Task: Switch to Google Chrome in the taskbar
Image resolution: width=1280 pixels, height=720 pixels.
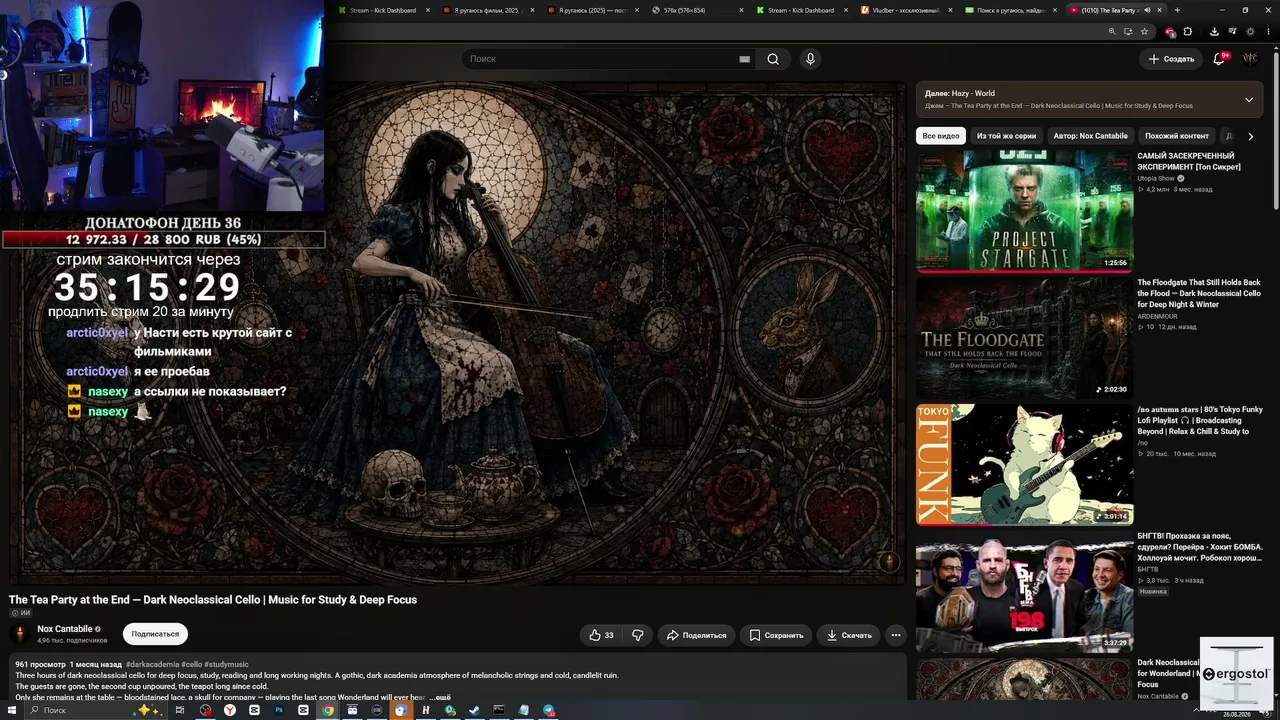Action: click(327, 710)
